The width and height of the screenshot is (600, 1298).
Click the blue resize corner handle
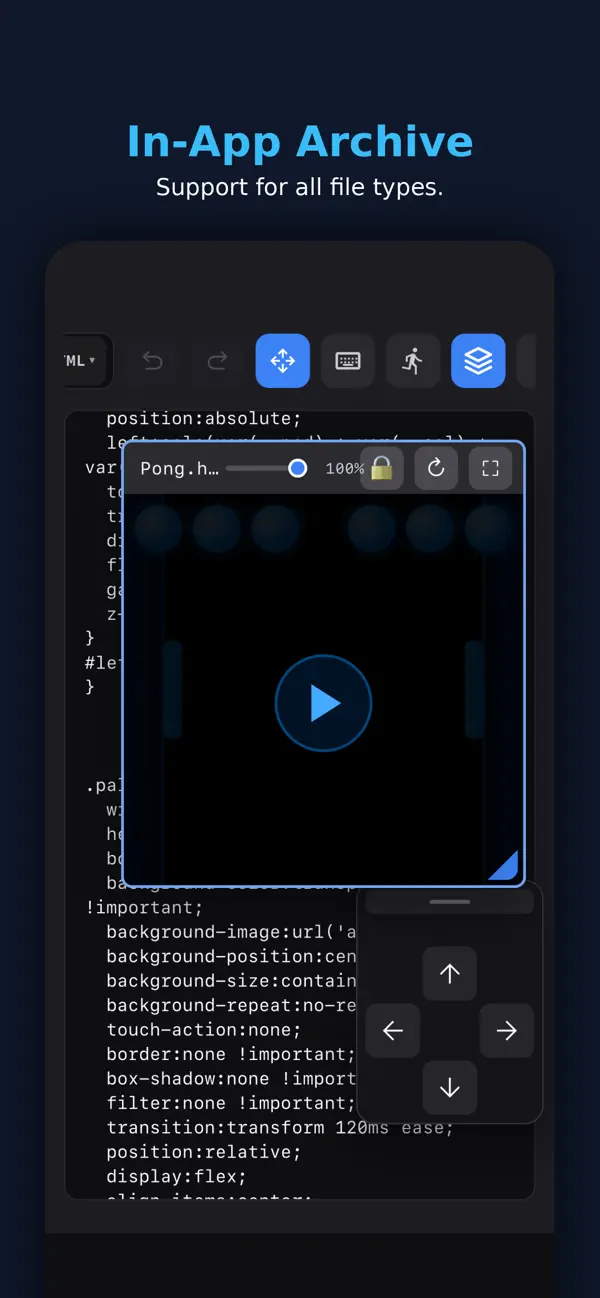point(506,867)
